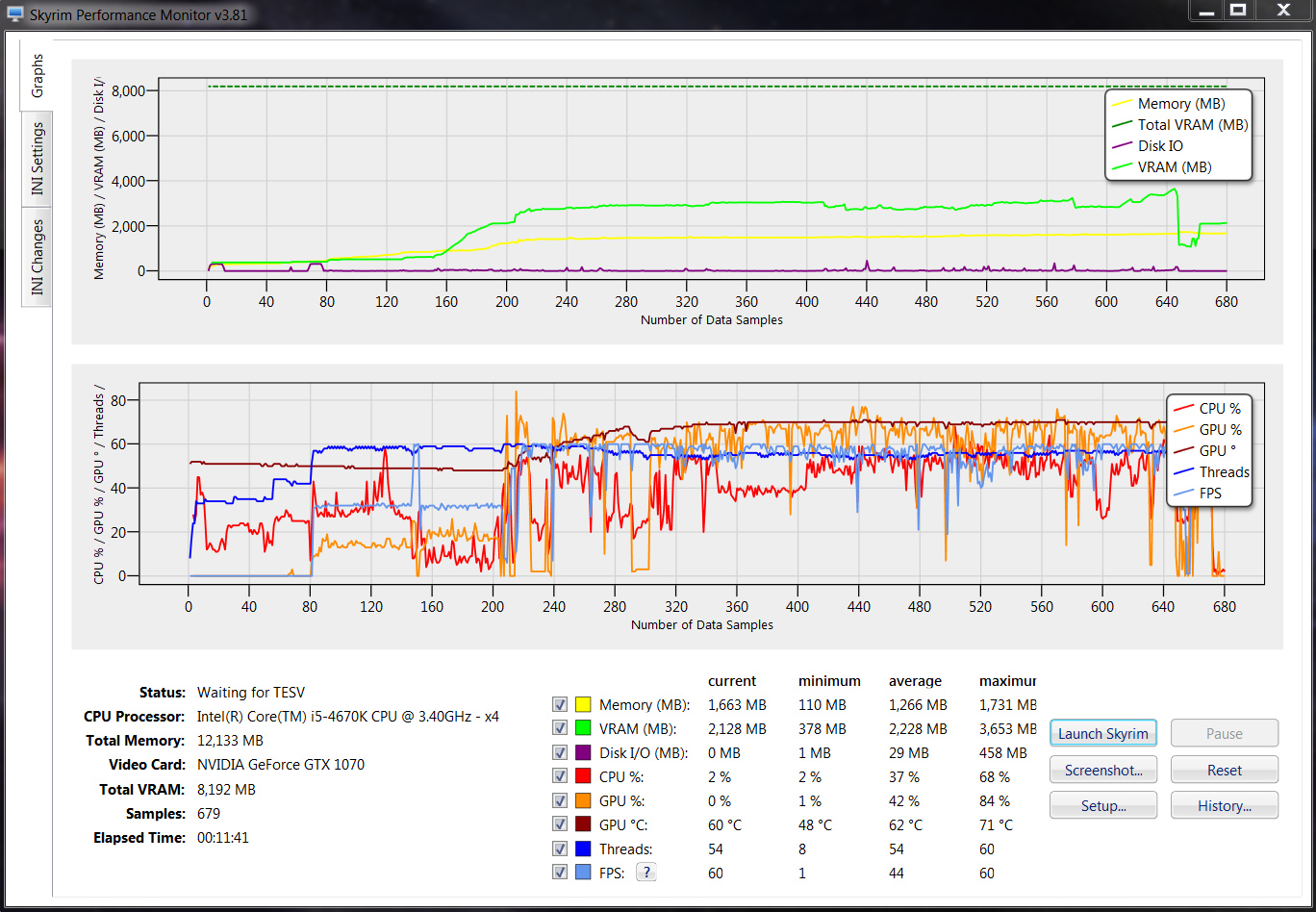This screenshot has width=1316, height=912.
Task: Toggle the FPS checkbox
Action: [x=560, y=873]
